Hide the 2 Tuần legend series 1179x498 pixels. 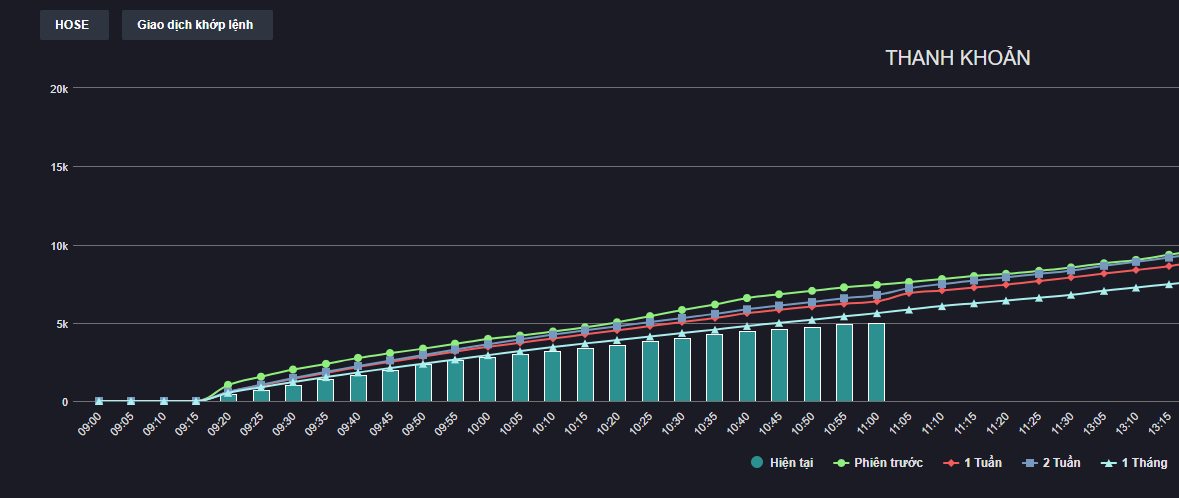[x=1060, y=463]
